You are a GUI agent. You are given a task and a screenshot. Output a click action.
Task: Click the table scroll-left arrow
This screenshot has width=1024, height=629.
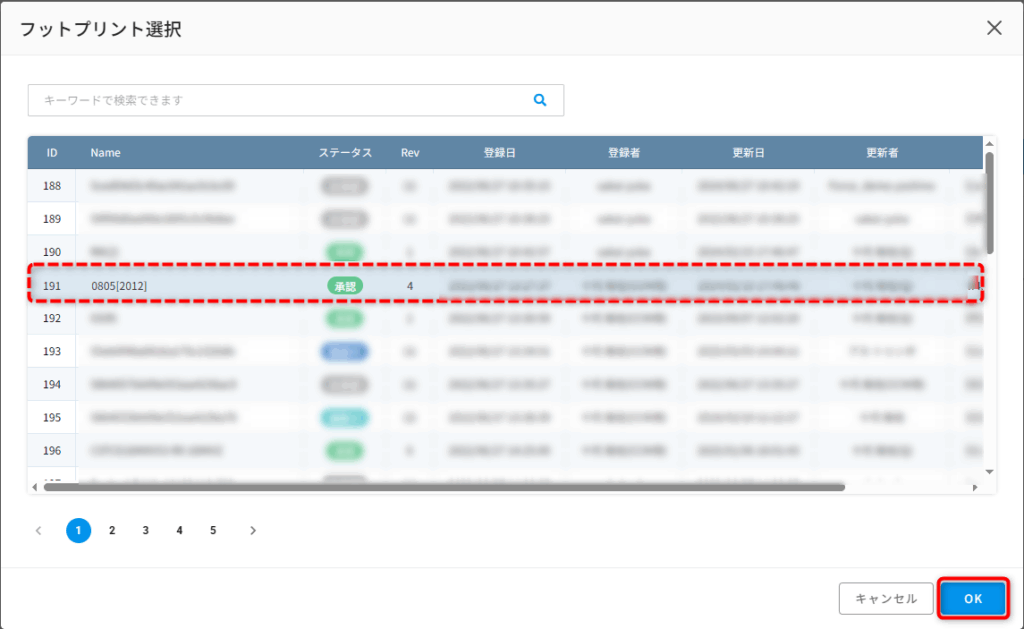(35, 487)
